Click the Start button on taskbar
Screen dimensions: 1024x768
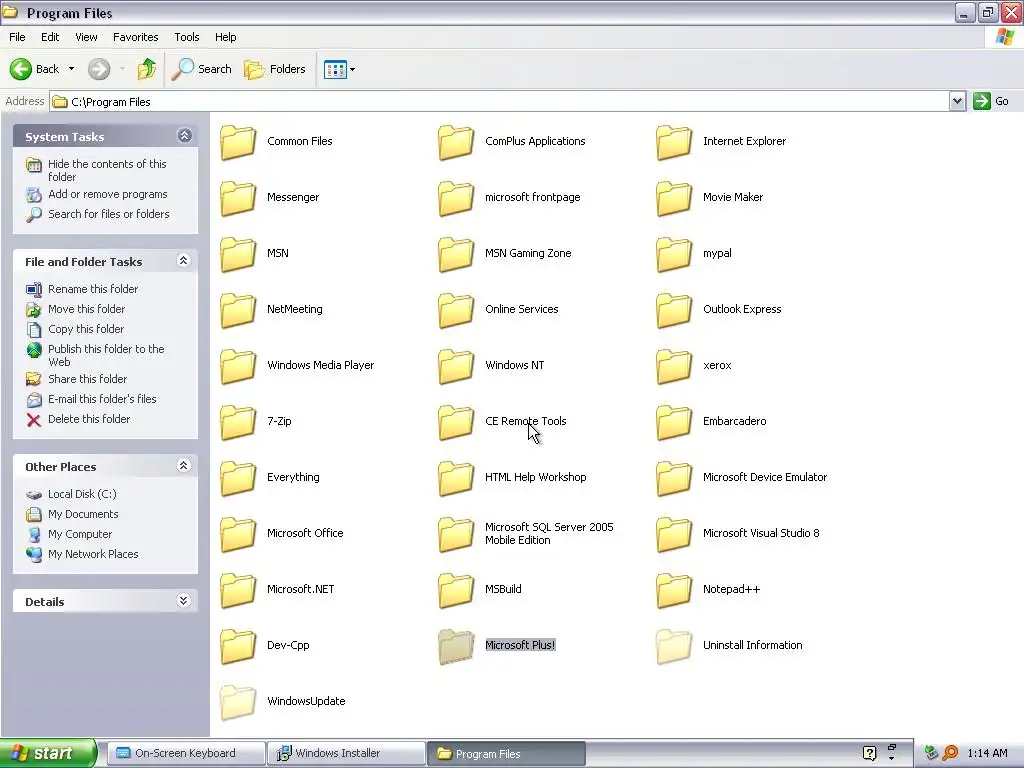48,753
